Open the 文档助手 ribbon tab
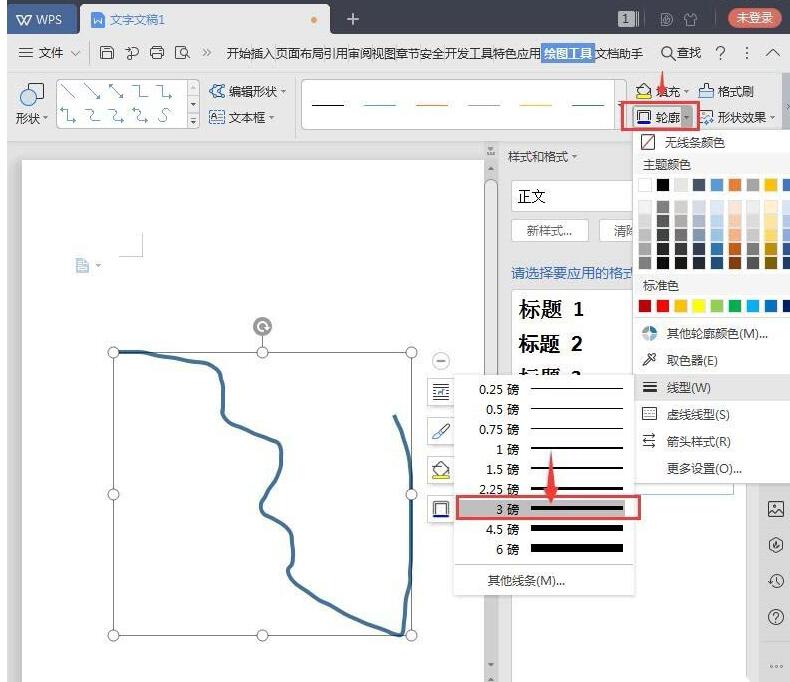790x682 pixels. [619, 53]
